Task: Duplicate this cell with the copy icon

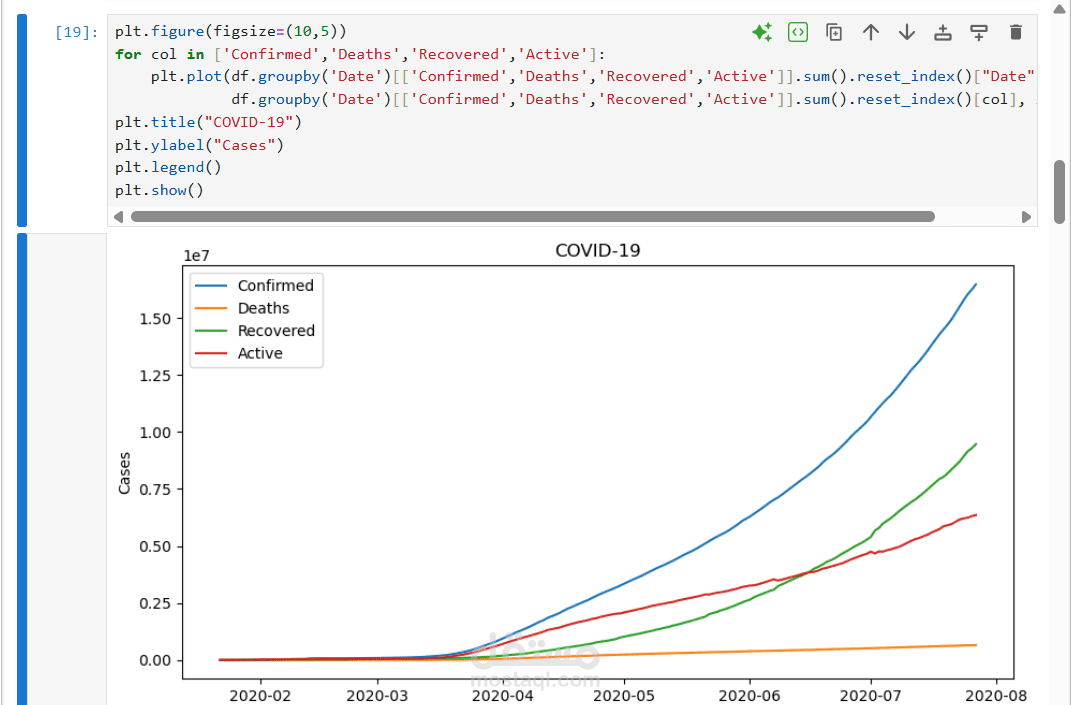Action: tap(834, 32)
